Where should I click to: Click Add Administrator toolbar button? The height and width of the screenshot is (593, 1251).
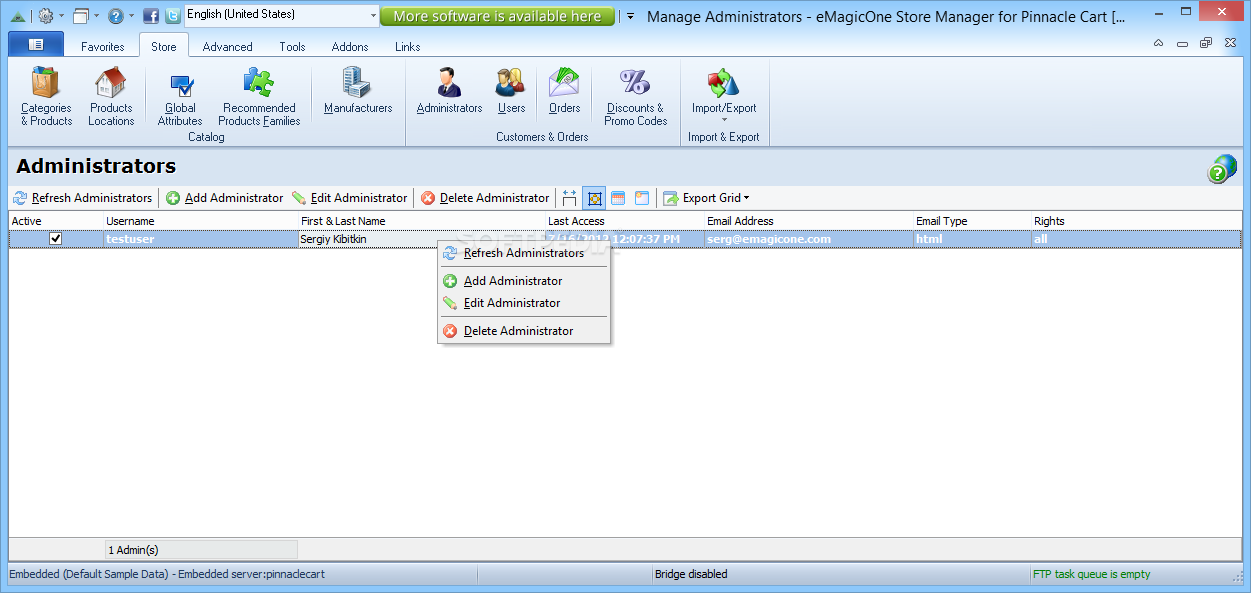tap(225, 198)
